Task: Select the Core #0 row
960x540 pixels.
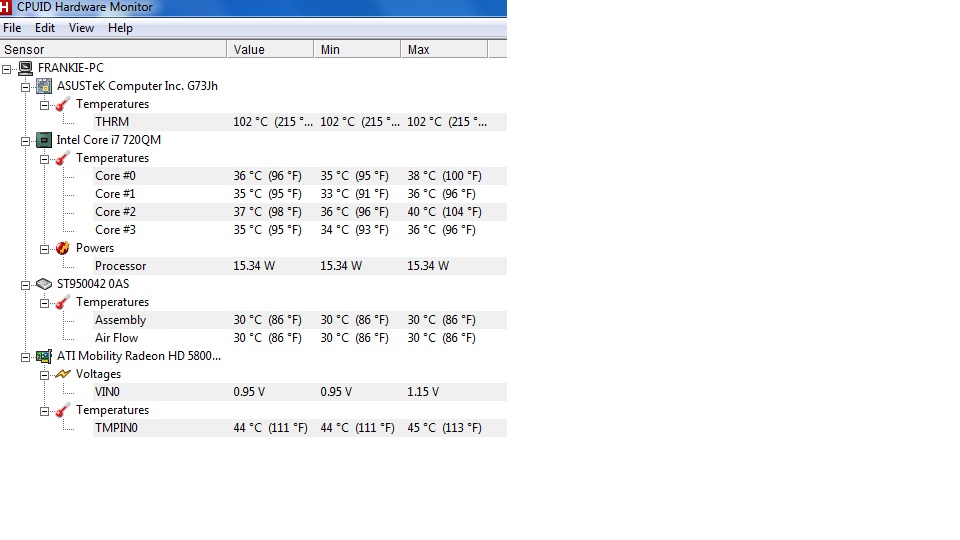Action: (x=300, y=176)
